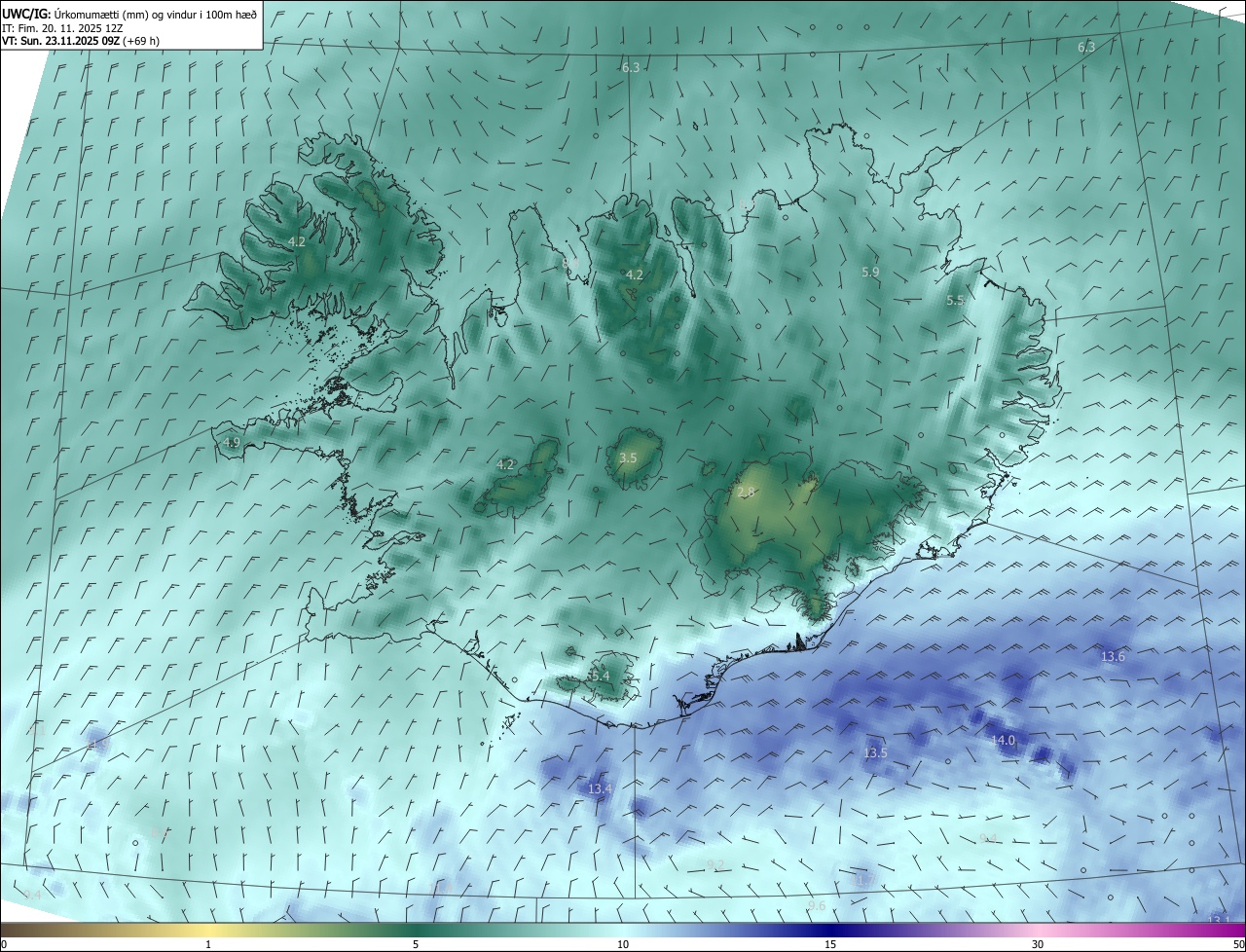Click the "30" tick on the color scale
The image size is (1246, 952).
coord(1038,944)
